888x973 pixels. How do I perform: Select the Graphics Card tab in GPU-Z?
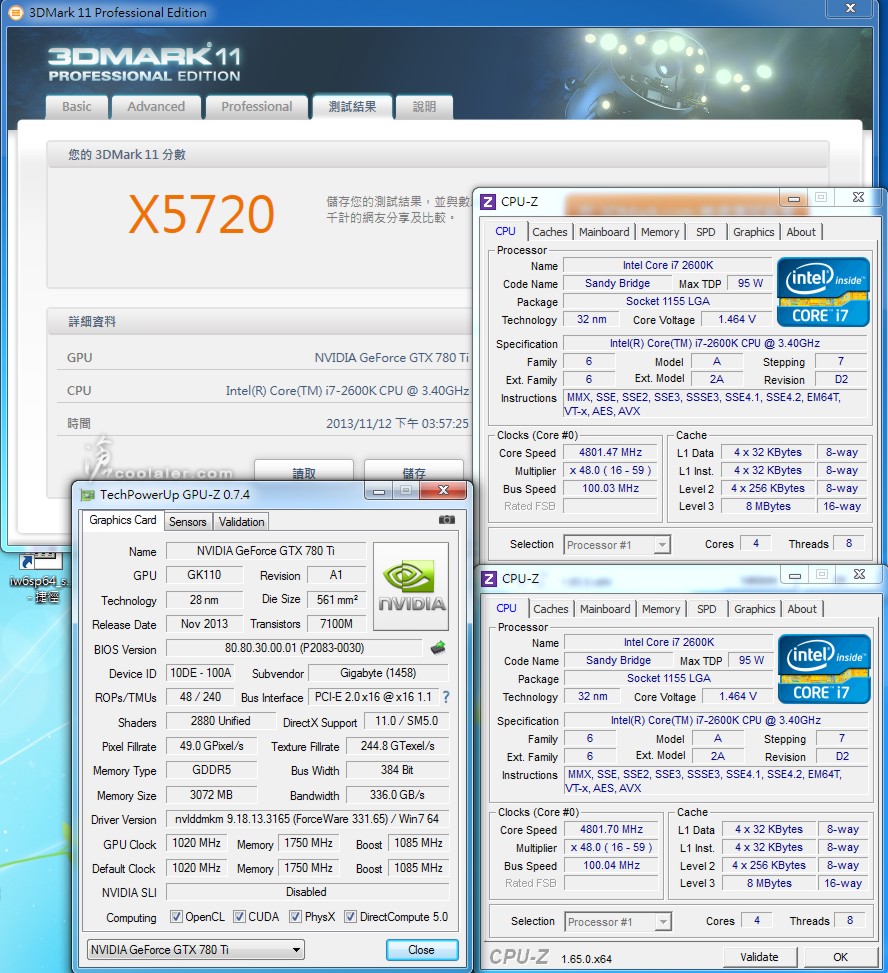click(123, 520)
